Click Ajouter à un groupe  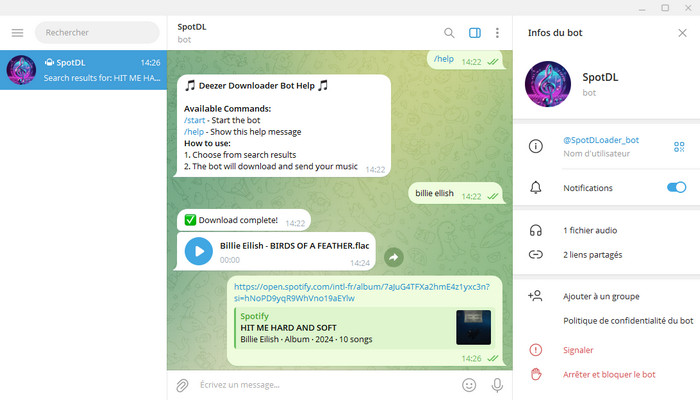pyautogui.click(x=601, y=296)
